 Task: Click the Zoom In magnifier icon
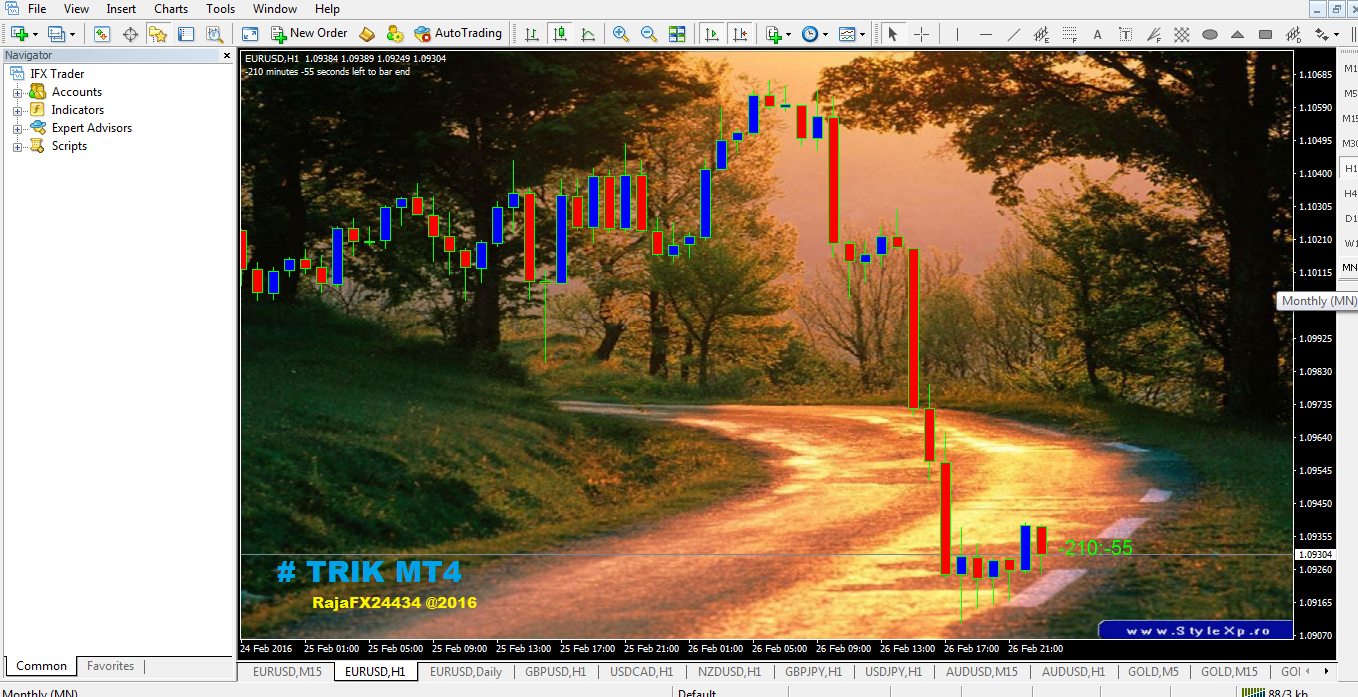pyautogui.click(x=620, y=33)
